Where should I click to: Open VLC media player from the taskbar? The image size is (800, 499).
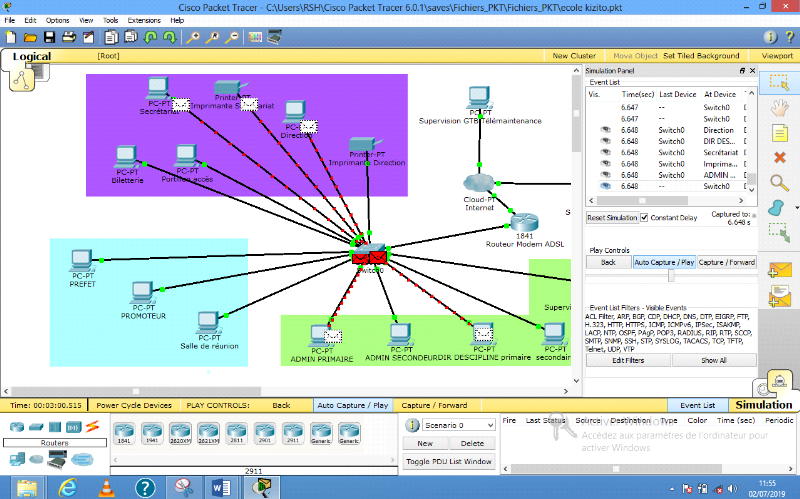tap(106, 487)
